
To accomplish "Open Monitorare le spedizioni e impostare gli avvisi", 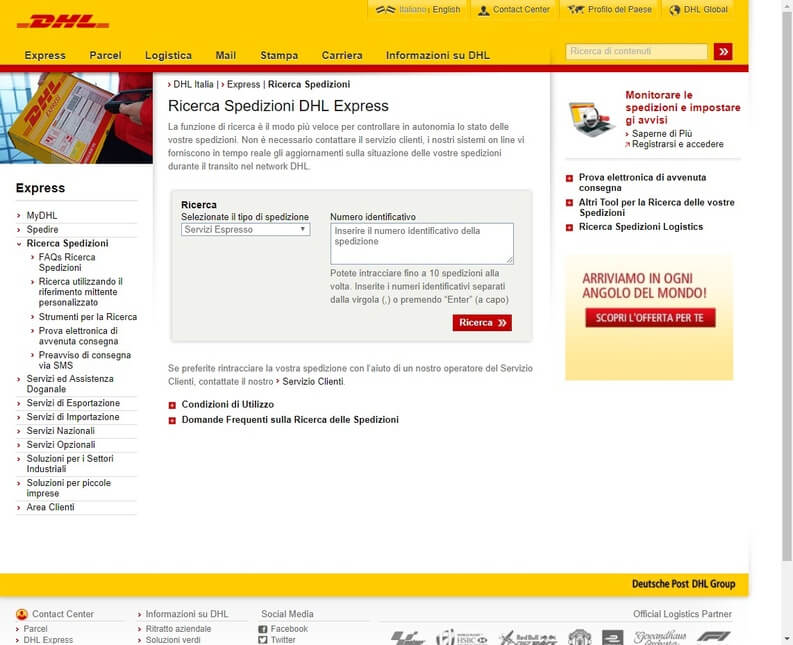I will pos(683,107).
